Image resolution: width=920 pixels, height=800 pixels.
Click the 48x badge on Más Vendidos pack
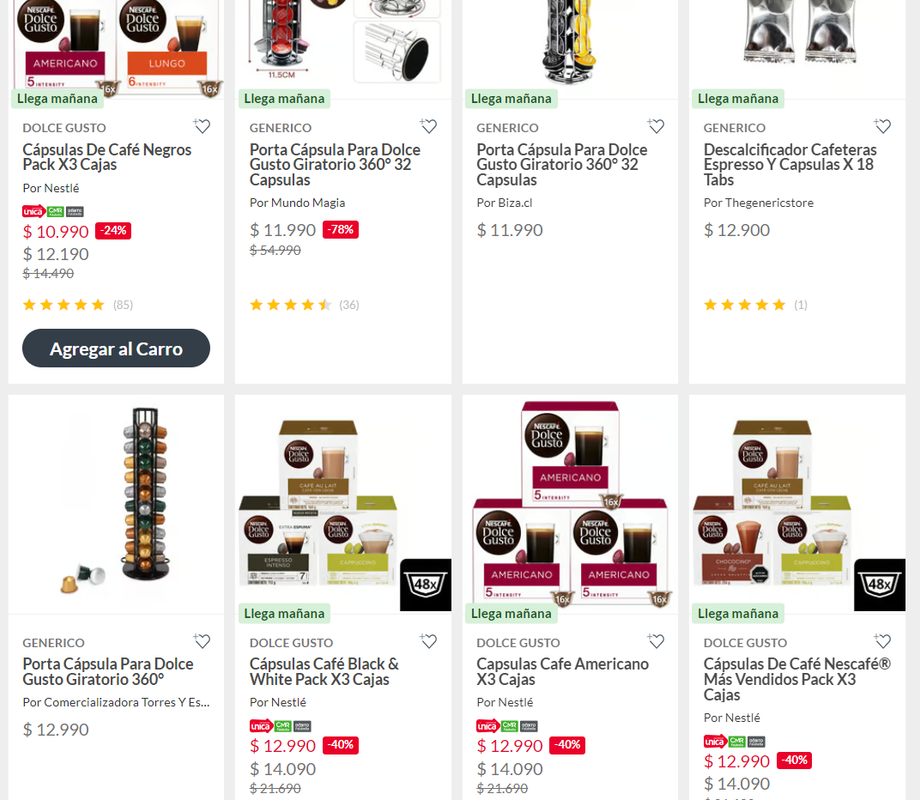(880, 585)
